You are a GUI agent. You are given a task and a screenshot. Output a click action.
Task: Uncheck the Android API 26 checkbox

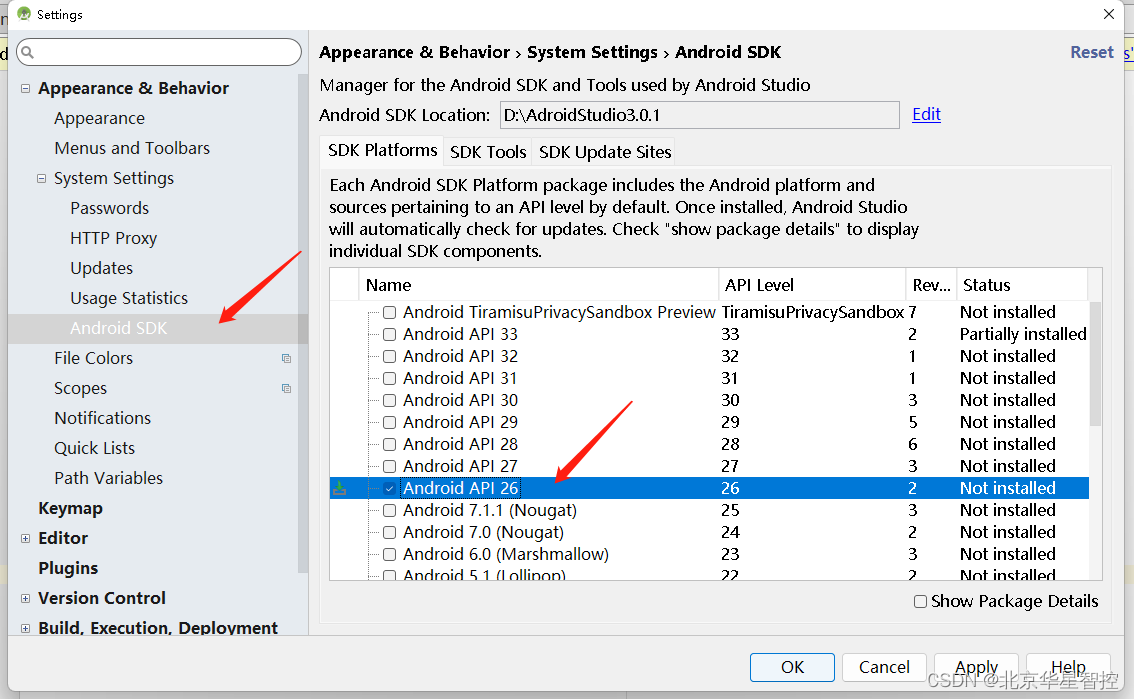(x=388, y=488)
